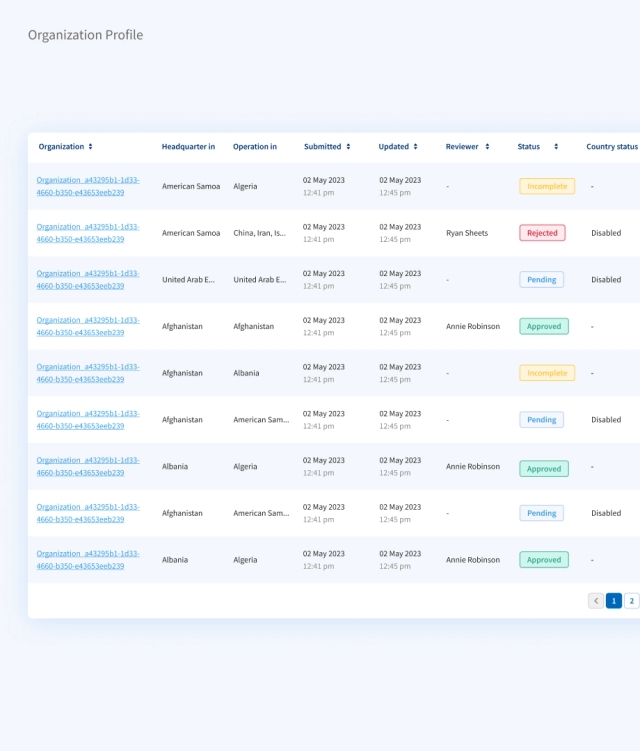The width and height of the screenshot is (640, 751).
Task: Open organization link in the first table row
Action: tap(88, 186)
